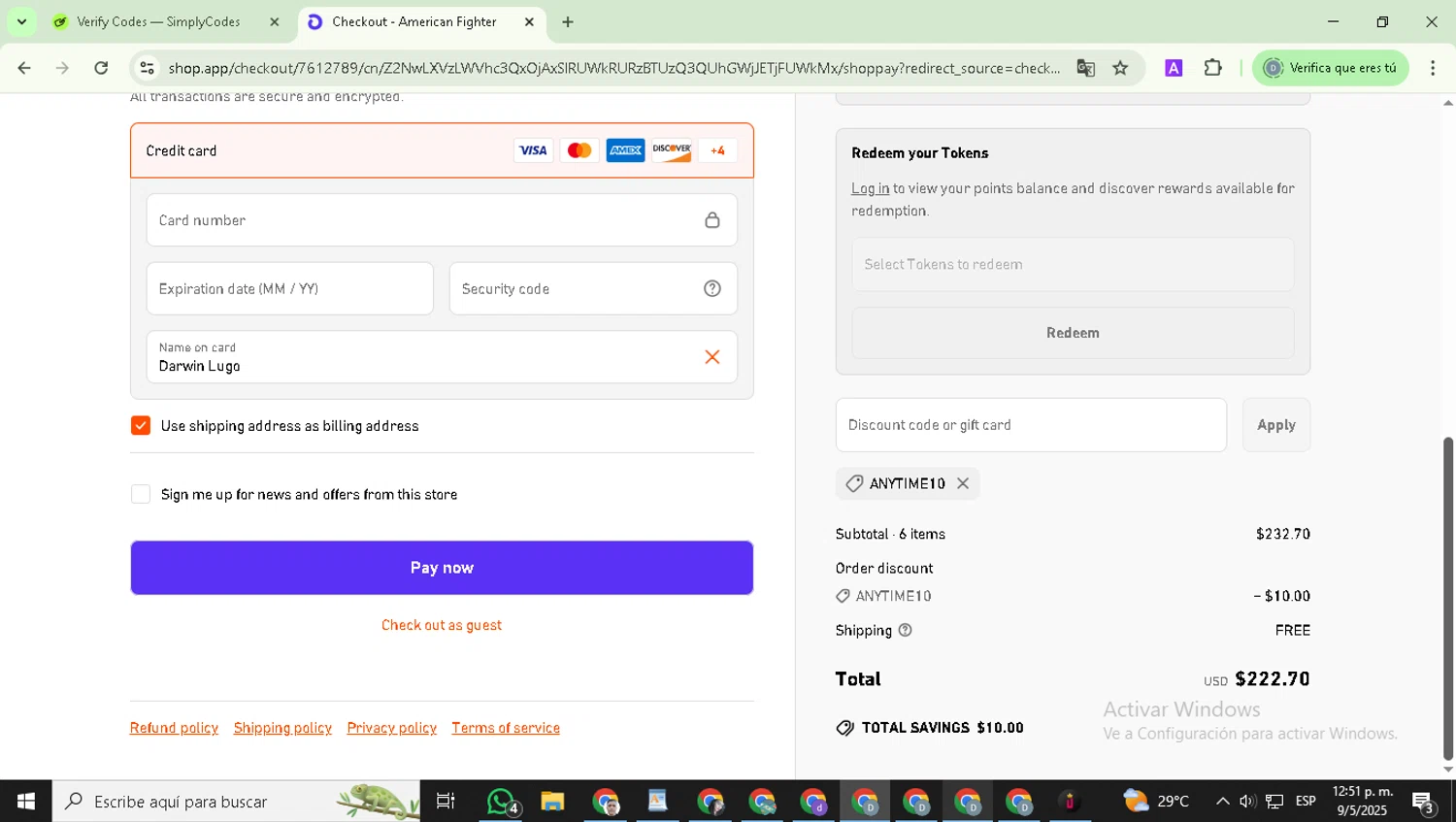Check Sign me up for news and offers
Viewport: 1456px width, 822px height.
coord(141,494)
